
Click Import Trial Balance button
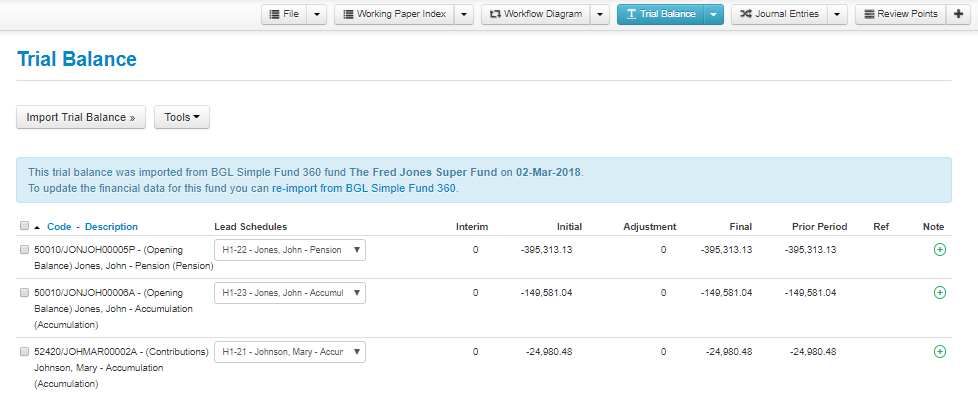click(80, 117)
